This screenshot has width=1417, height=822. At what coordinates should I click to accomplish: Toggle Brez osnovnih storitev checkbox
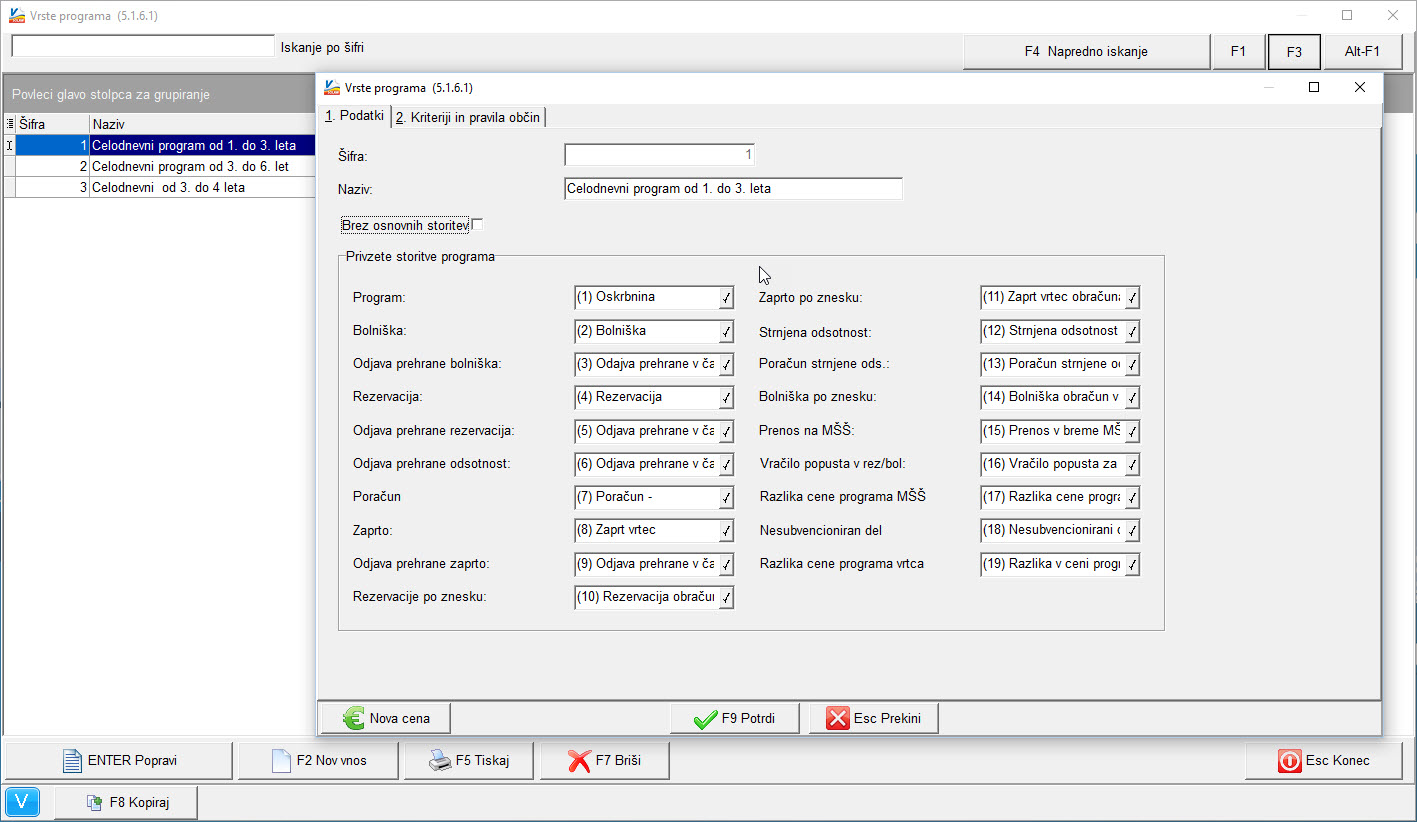coord(477,225)
